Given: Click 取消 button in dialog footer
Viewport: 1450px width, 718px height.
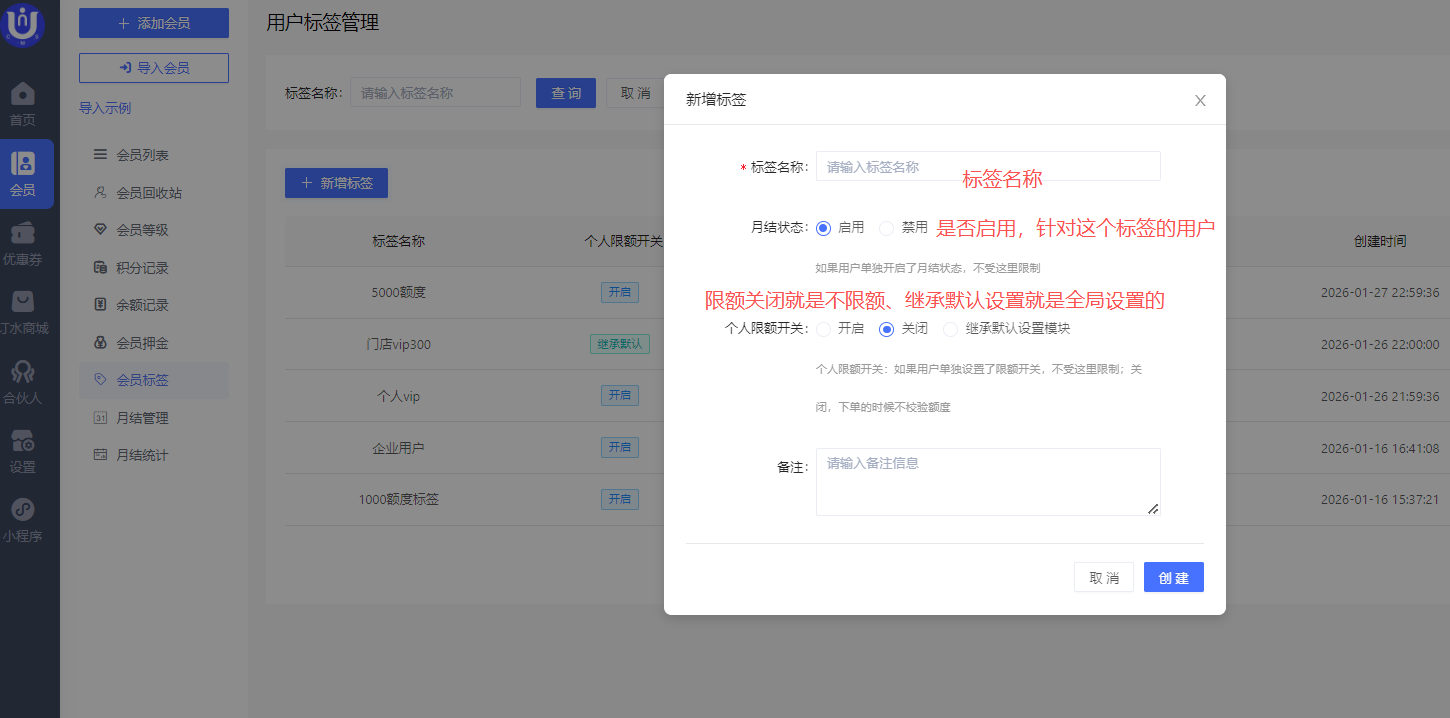Looking at the screenshot, I should click(x=1103, y=578).
